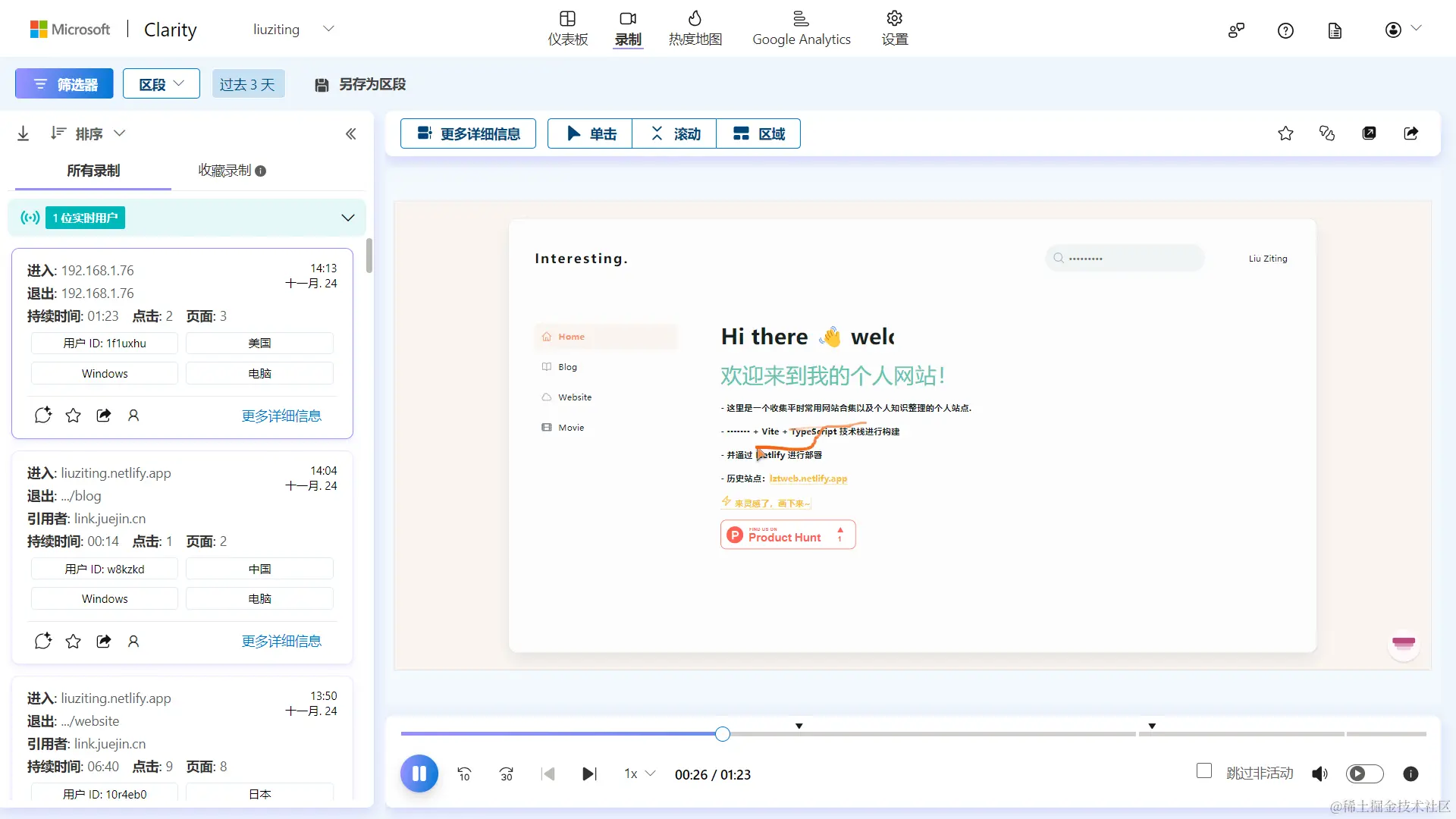Share the current recording
This screenshot has width=1456, height=819.
pos(1410,133)
